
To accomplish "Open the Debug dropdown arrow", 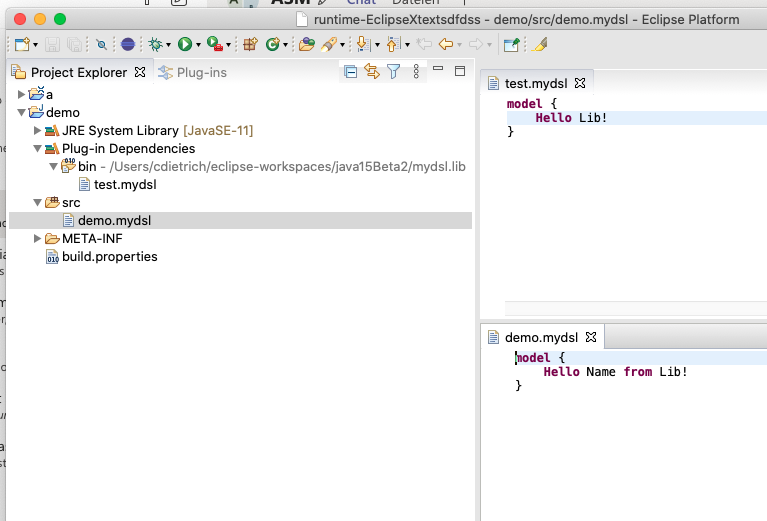I will click(x=168, y=45).
